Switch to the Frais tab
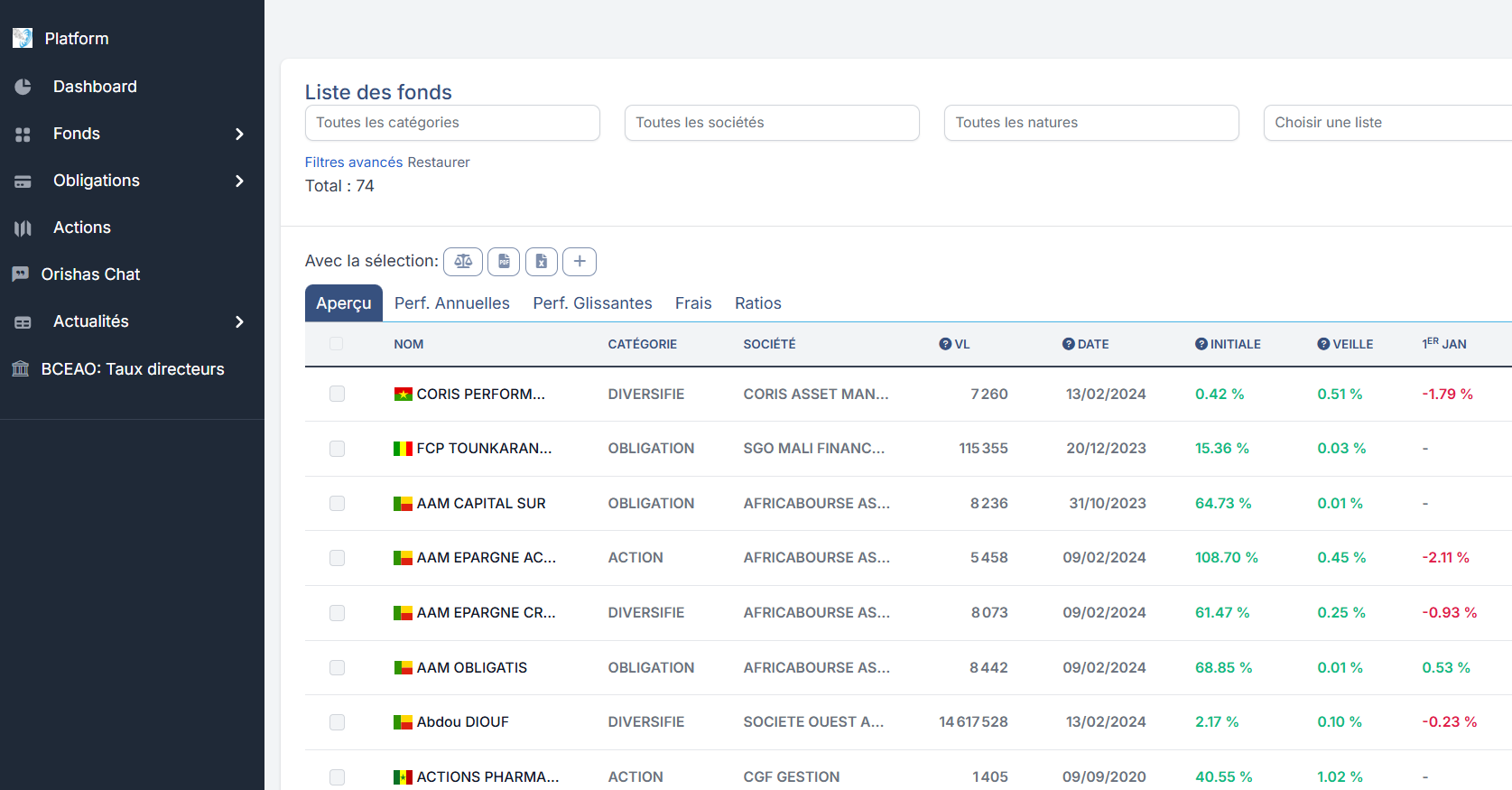Image resolution: width=1512 pixels, height=790 pixels. click(693, 303)
